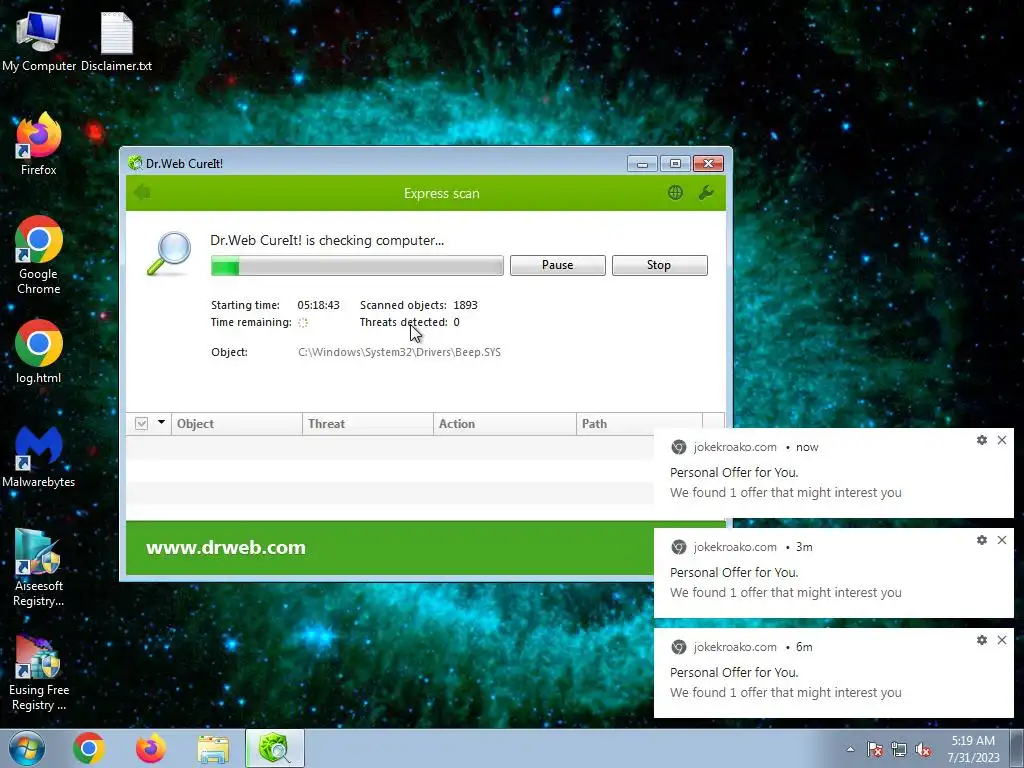Open the clock showing 5:19 AM

point(973,749)
